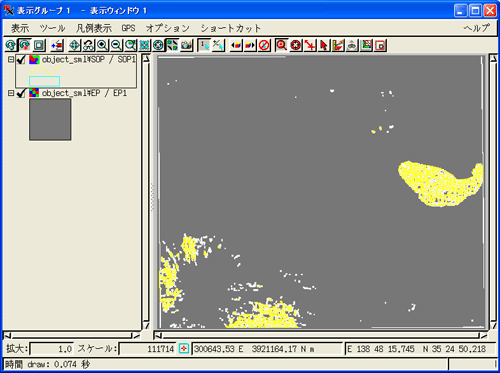Image resolution: width=500 pixels, height=373 pixels.
Task: Click the binoculars view icon
Action: [x=88, y=45]
